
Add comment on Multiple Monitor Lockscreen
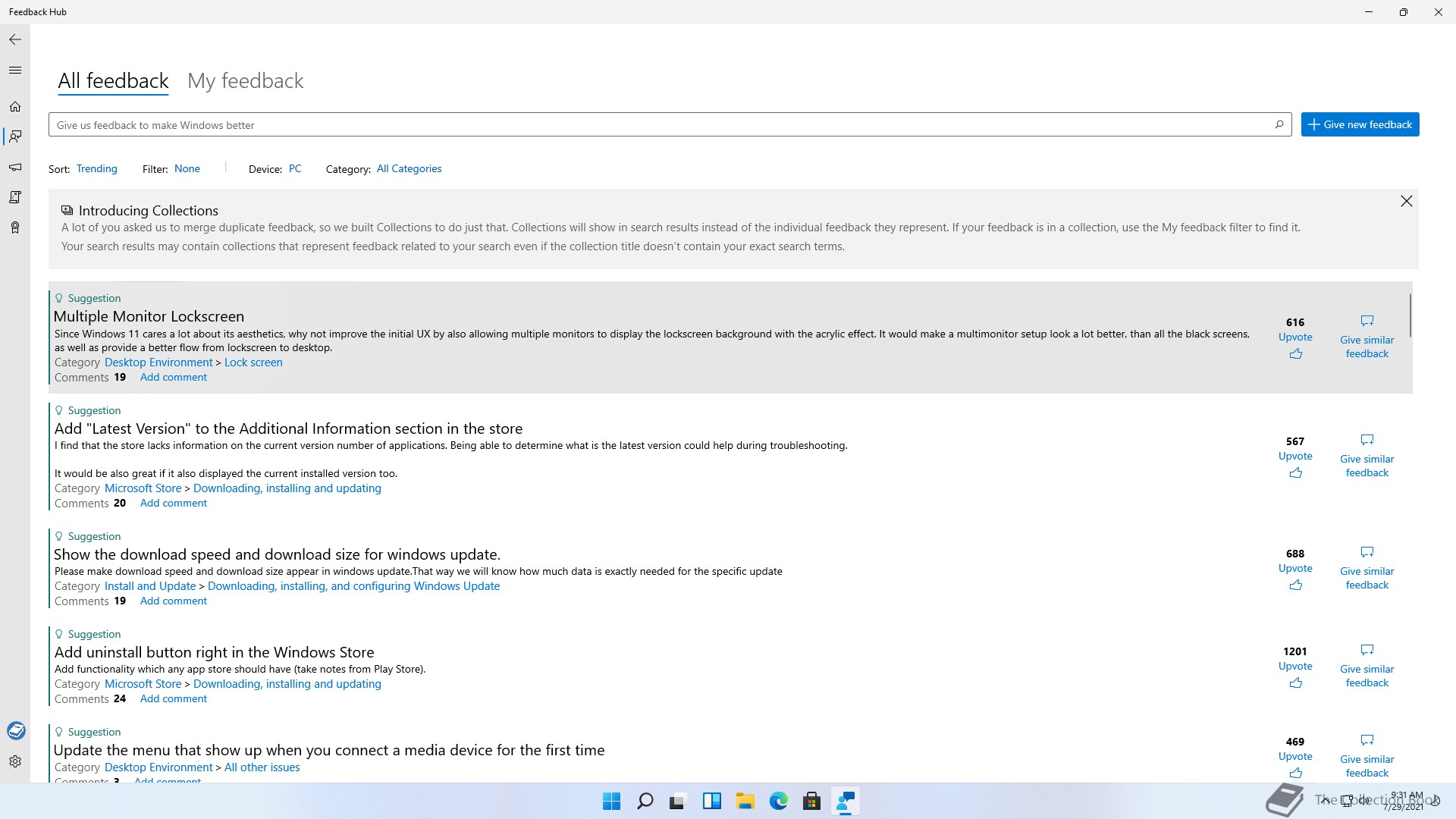pyautogui.click(x=174, y=378)
